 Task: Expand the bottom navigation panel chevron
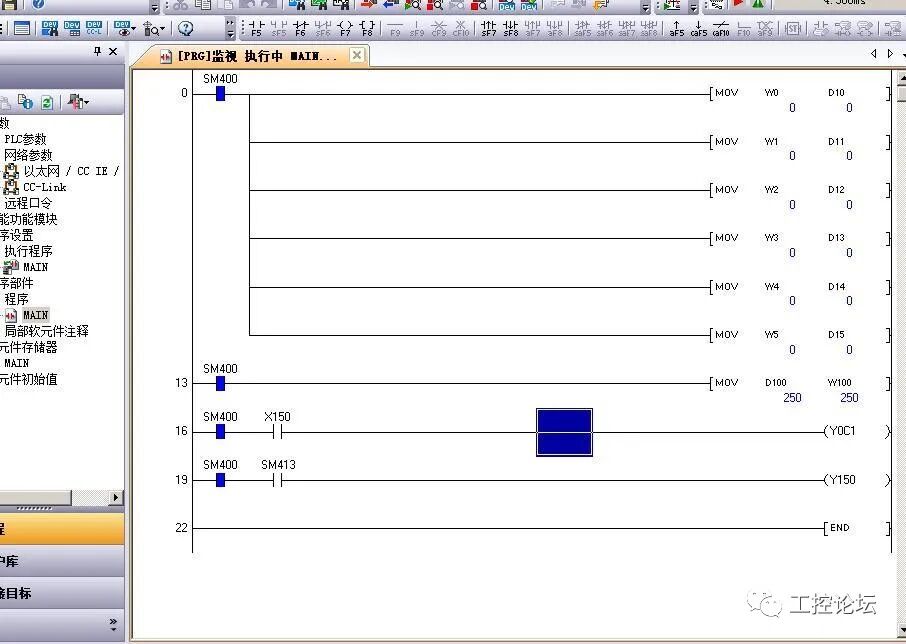(x=113, y=624)
